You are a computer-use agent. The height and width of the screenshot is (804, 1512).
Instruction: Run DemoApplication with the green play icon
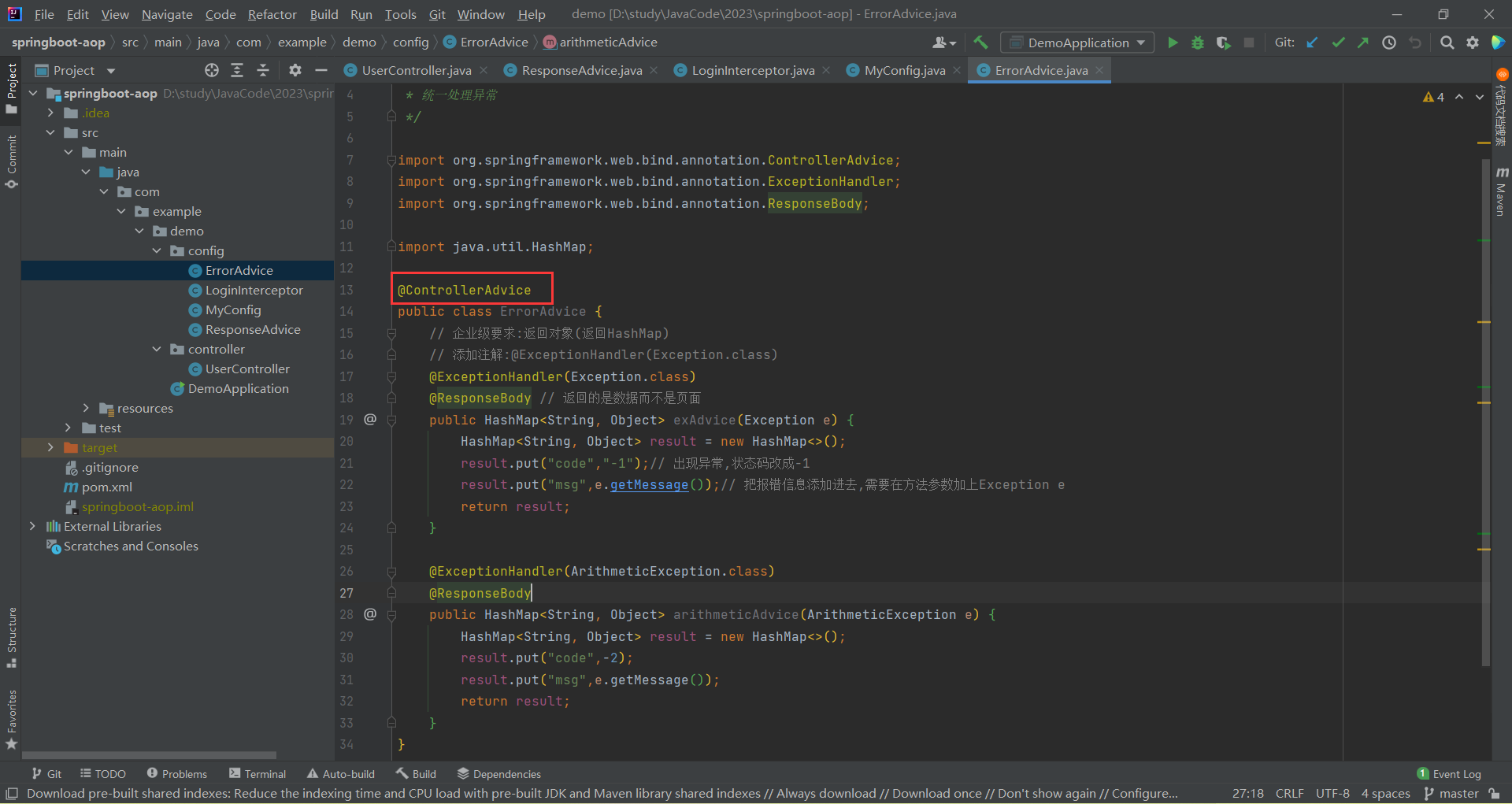pos(1173,43)
